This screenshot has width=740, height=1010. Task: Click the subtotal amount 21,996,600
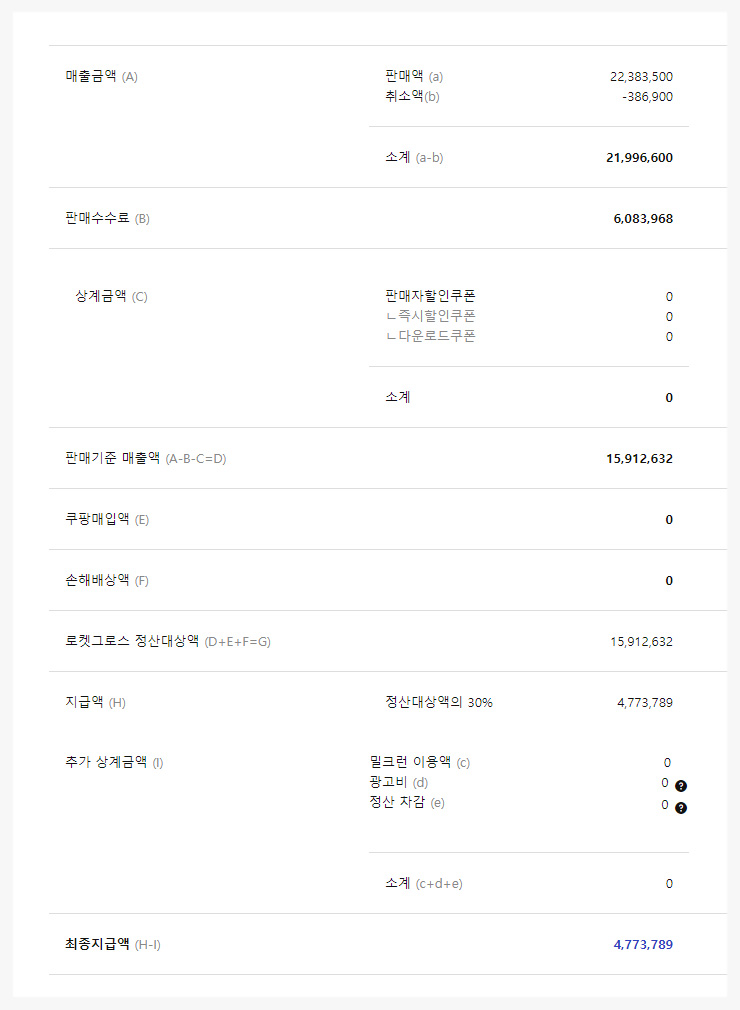tap(639, 158)
